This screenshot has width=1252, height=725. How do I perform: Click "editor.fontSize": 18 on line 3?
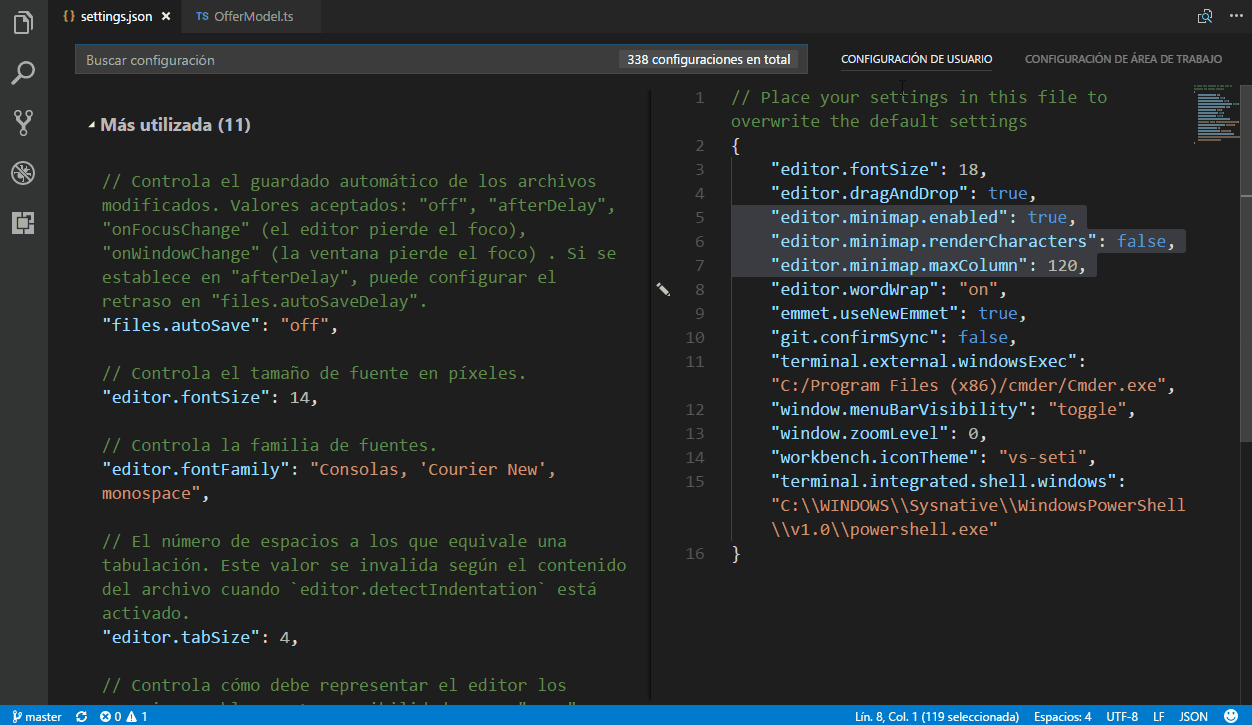coord(879,169)
